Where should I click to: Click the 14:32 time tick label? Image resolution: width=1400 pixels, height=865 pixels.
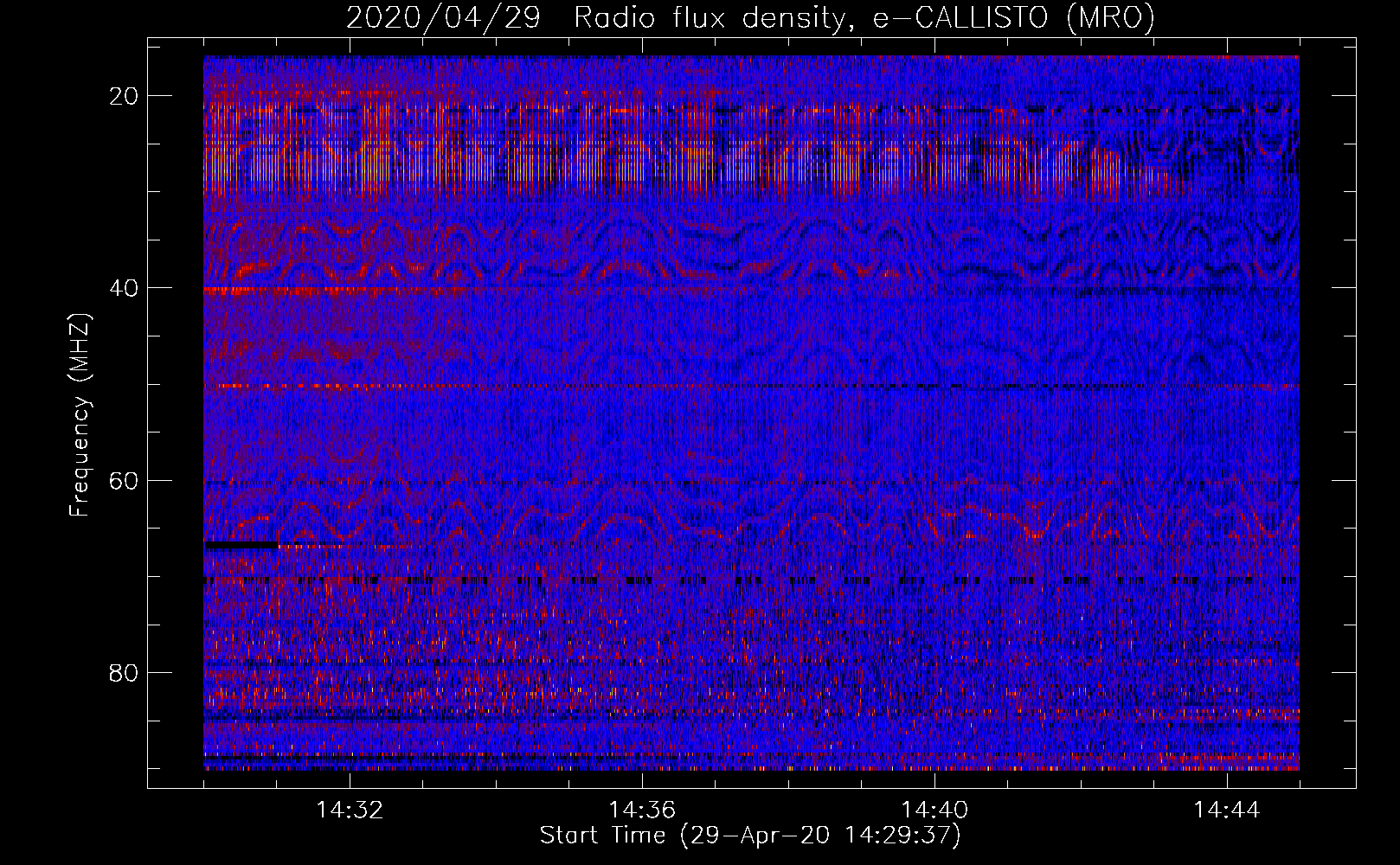[350, 811]
